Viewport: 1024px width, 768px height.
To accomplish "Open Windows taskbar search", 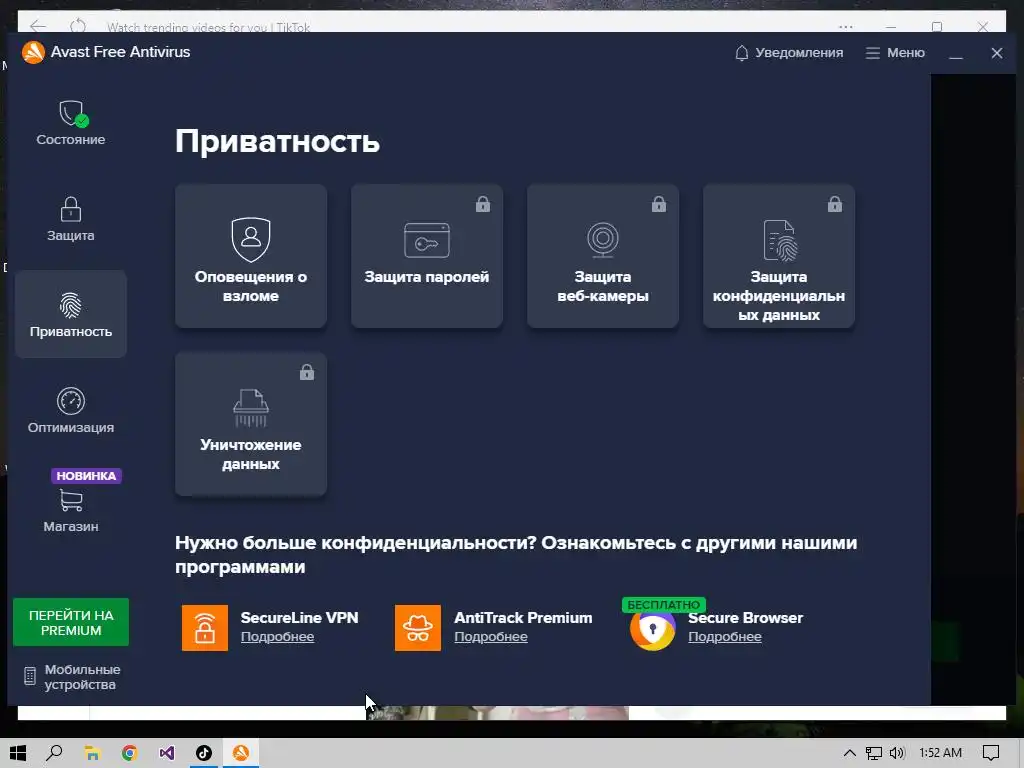I will pos(55,753).
